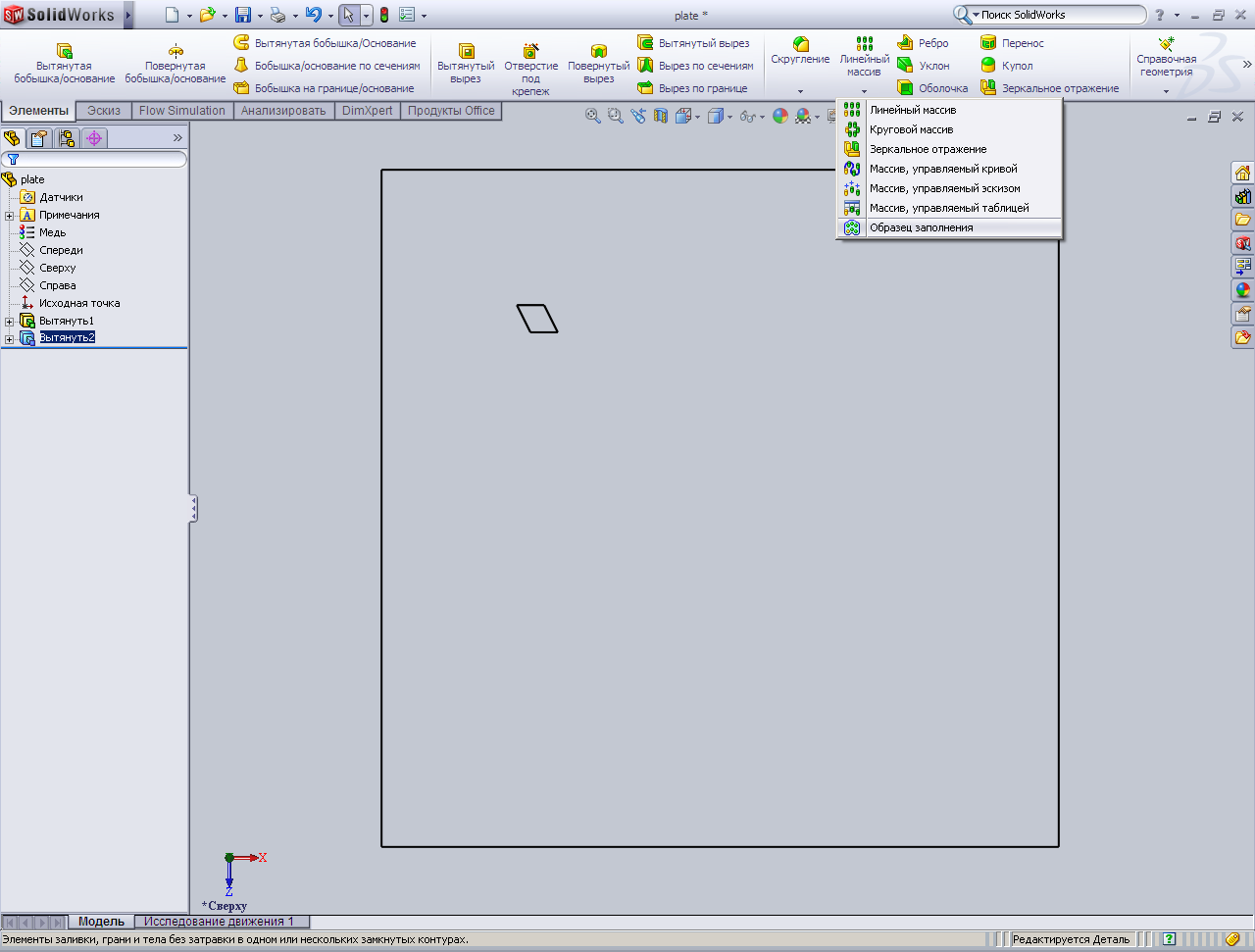Choose Образец заполнения from the menu
The height and width of the screenshot is (952, 1255).
coord(949,227)
